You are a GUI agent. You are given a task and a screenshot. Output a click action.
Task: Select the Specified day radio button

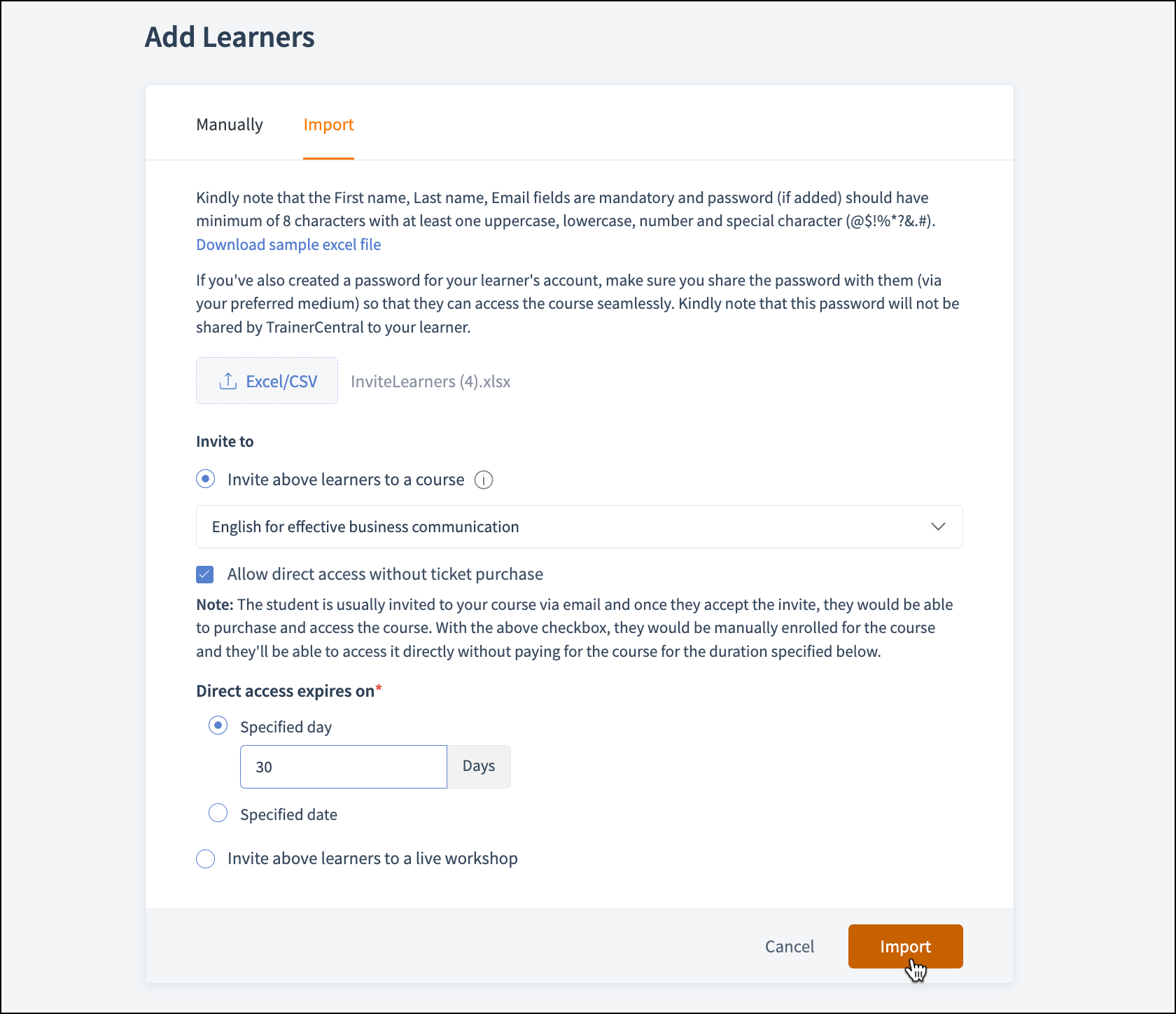(218, 725)
